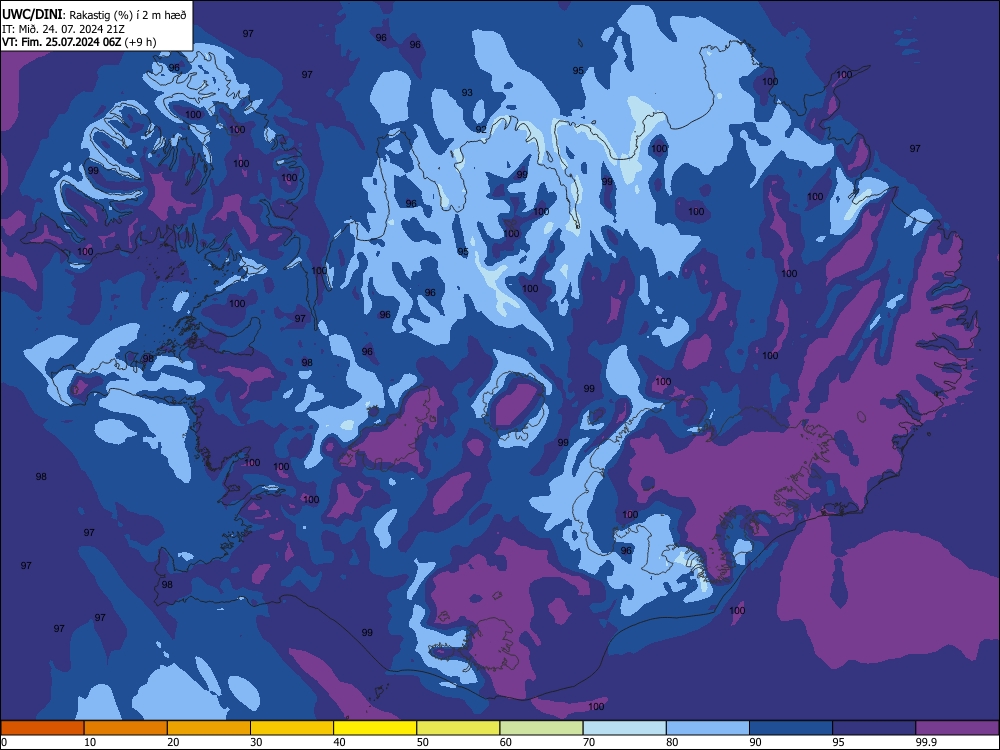This screenshot has width=1000, height=750.
Task: Click the legend label '90'
Action: (755, 742)
